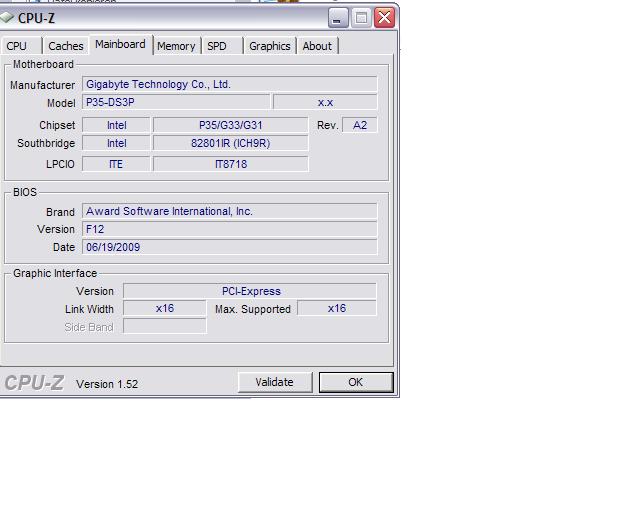Click the LPCIO vendor ITE field
This screenshot has width=640, height=512.
click(x=116, y=164)
